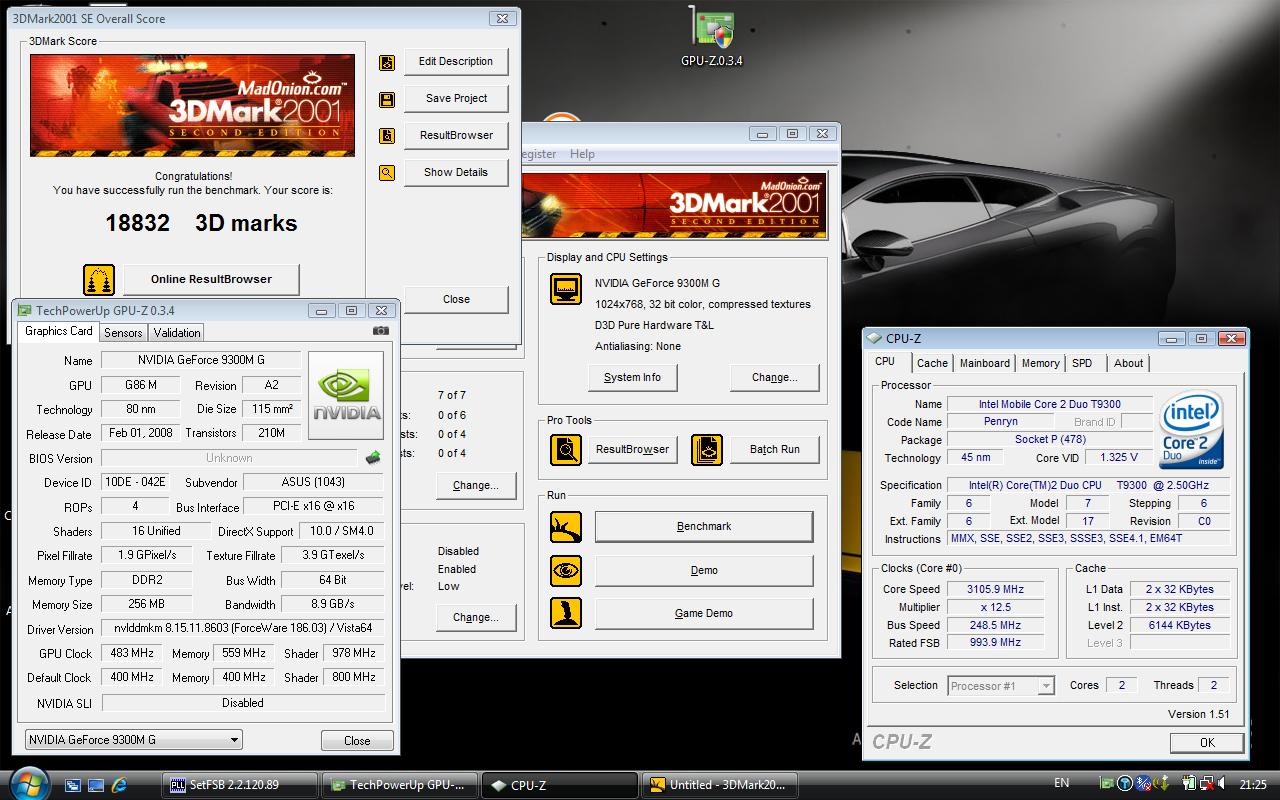Click the eye icon beside Demo
The height and width of the screenshot is (800, 1280).
566,570
